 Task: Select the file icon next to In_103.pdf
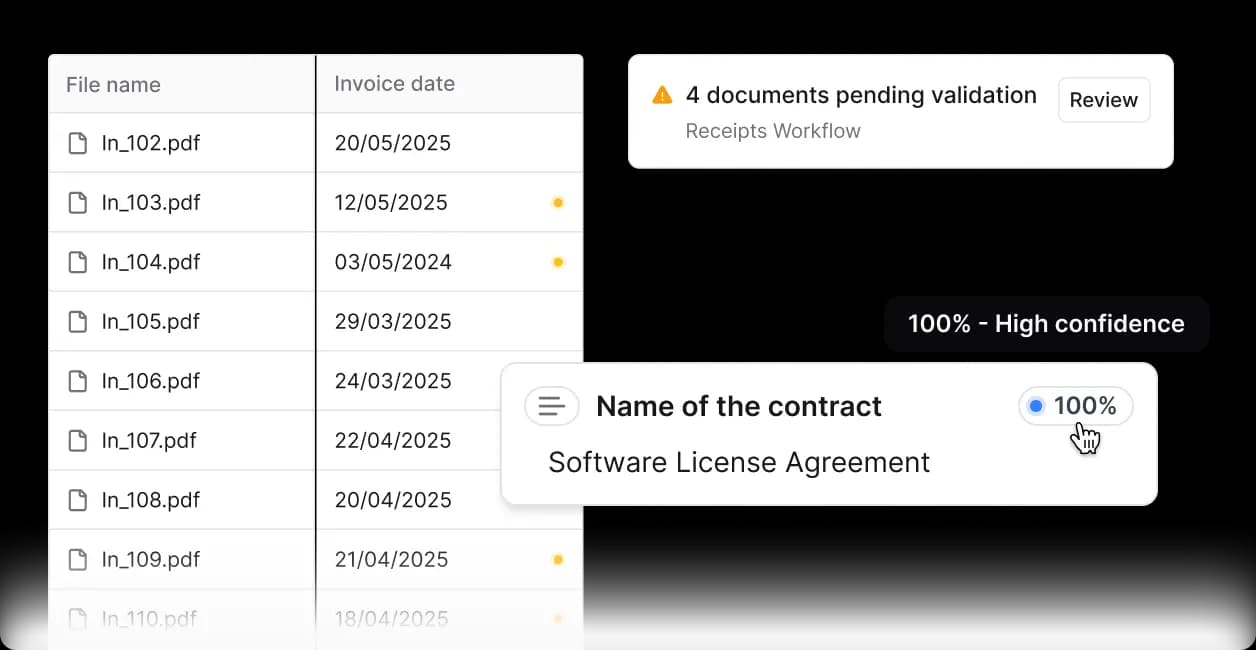click(x=78, y=202)
